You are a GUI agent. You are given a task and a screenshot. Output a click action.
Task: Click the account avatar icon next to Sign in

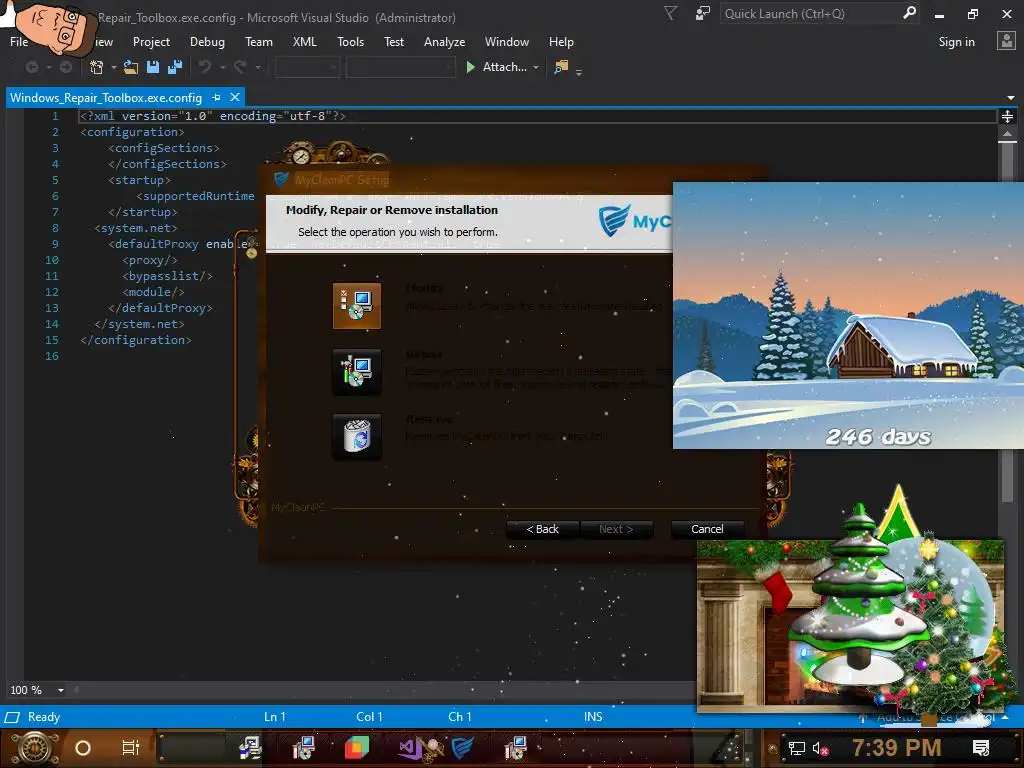(1006, 41)
